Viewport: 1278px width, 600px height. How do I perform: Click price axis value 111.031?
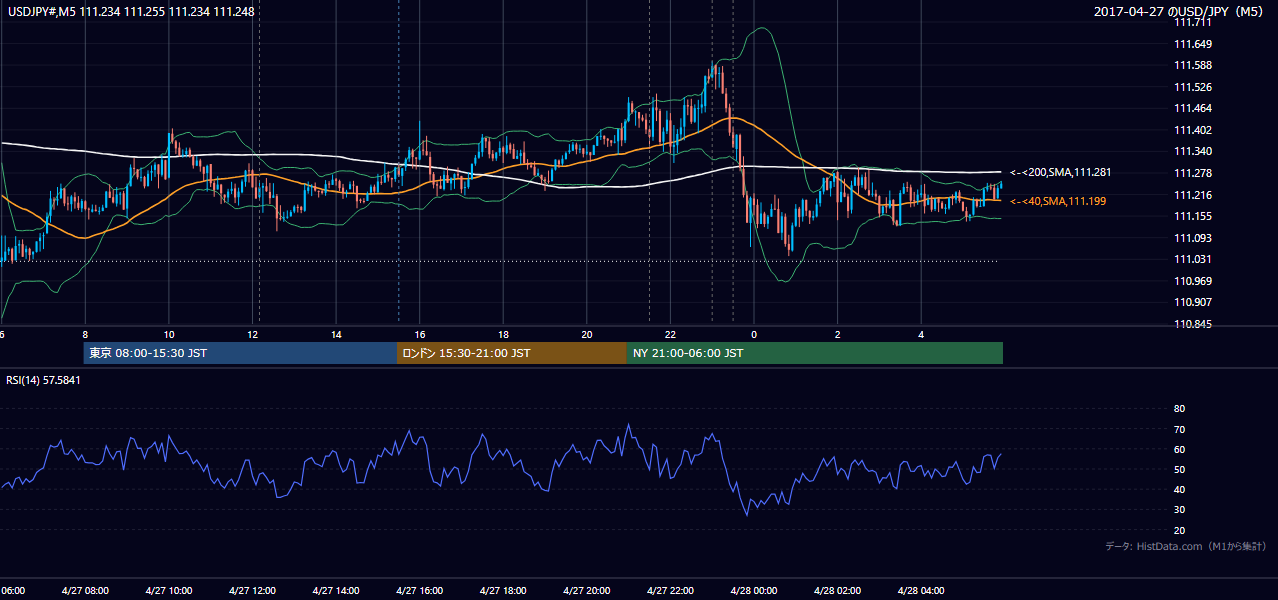click(1193, 259)
